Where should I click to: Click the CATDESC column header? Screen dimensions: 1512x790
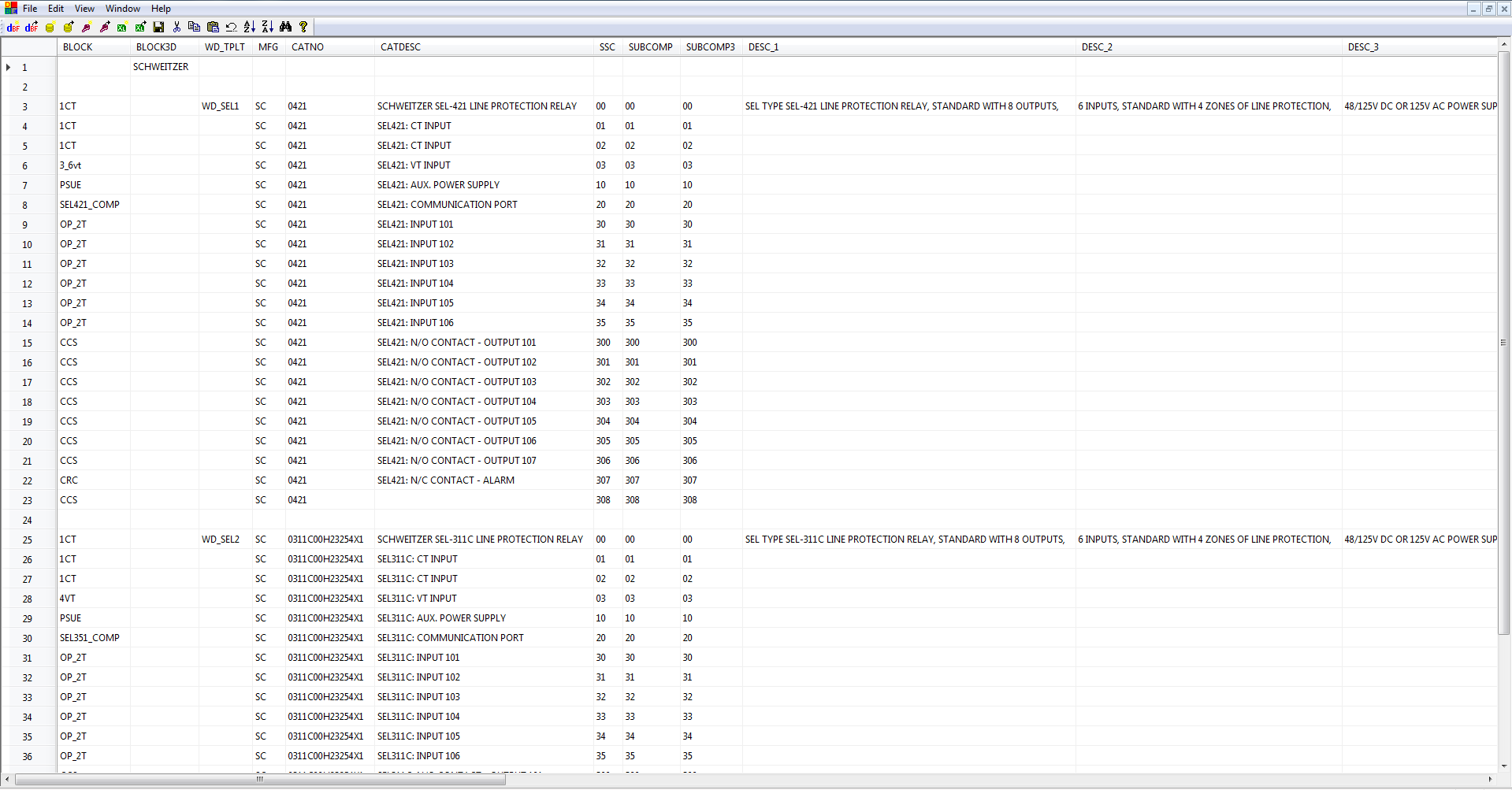484,47
